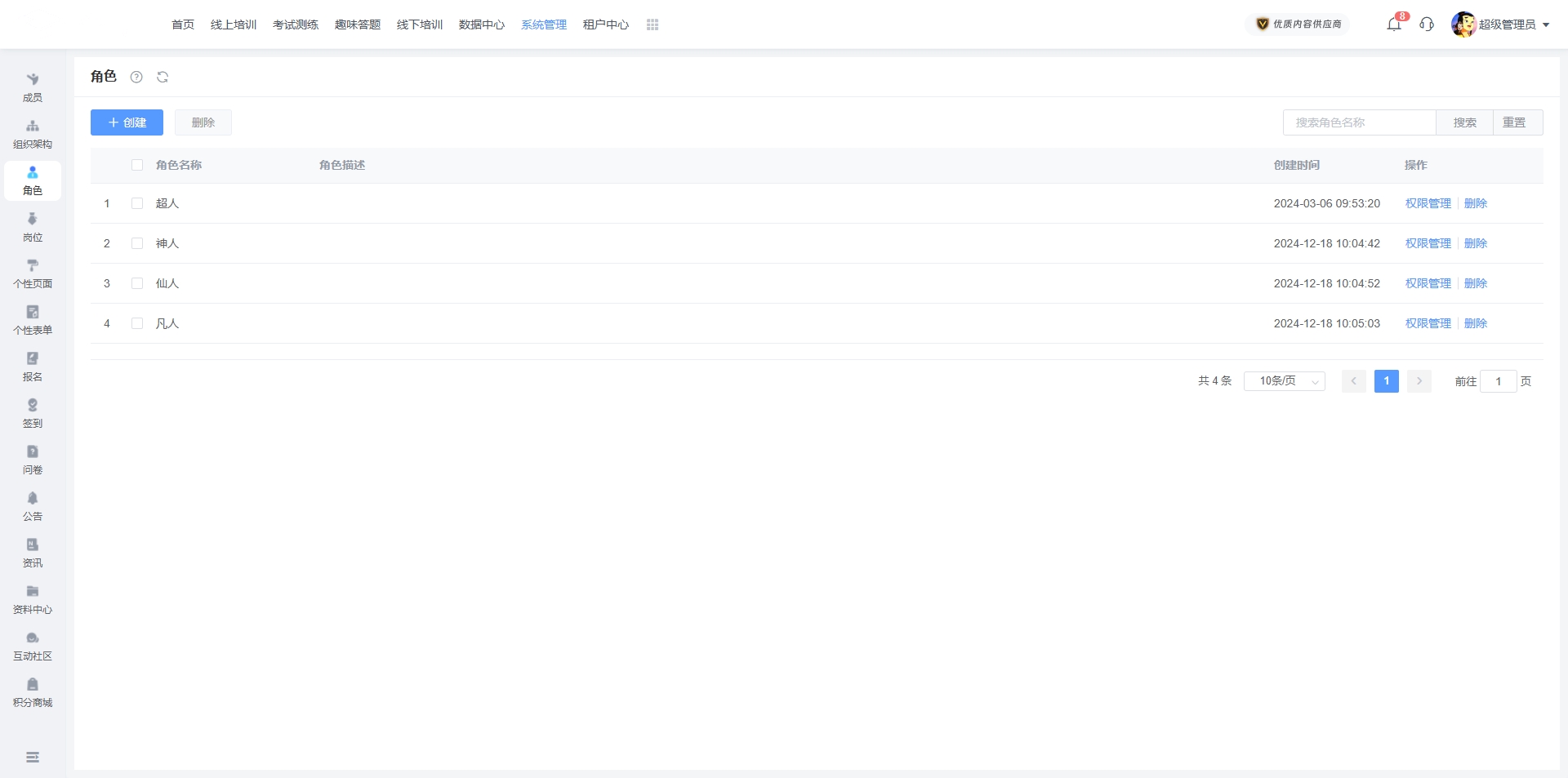Collapse sidebar using bottom menu icon
This screenshot has width=1568, height=778.
click(x=33, y=758)
